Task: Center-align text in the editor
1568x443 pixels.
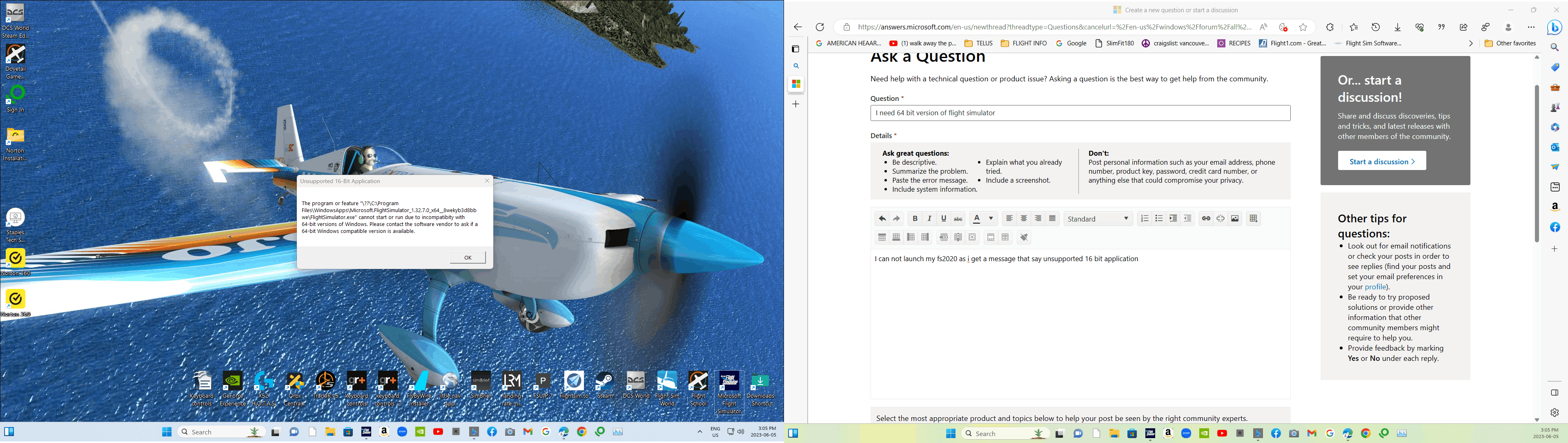Action: 1024,219
